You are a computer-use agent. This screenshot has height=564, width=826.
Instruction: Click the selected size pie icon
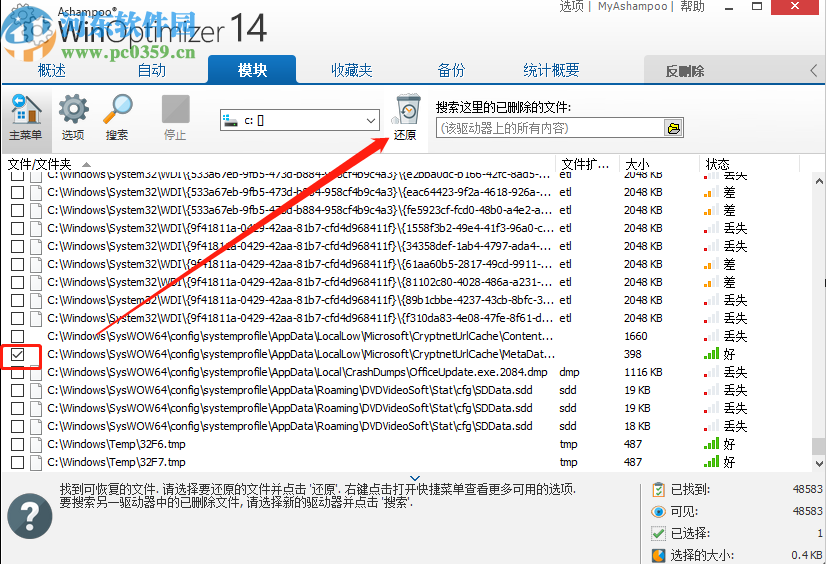tap(658, 555)
